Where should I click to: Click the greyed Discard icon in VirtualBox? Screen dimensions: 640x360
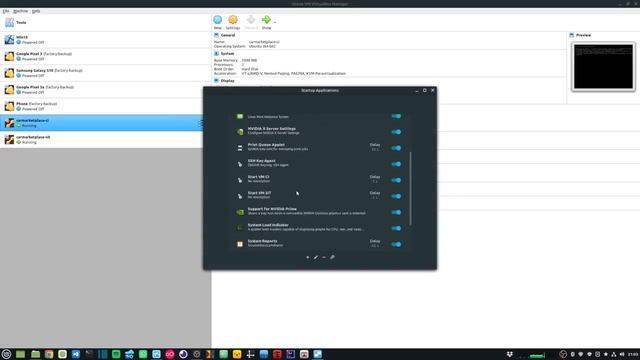click(251, 20)
